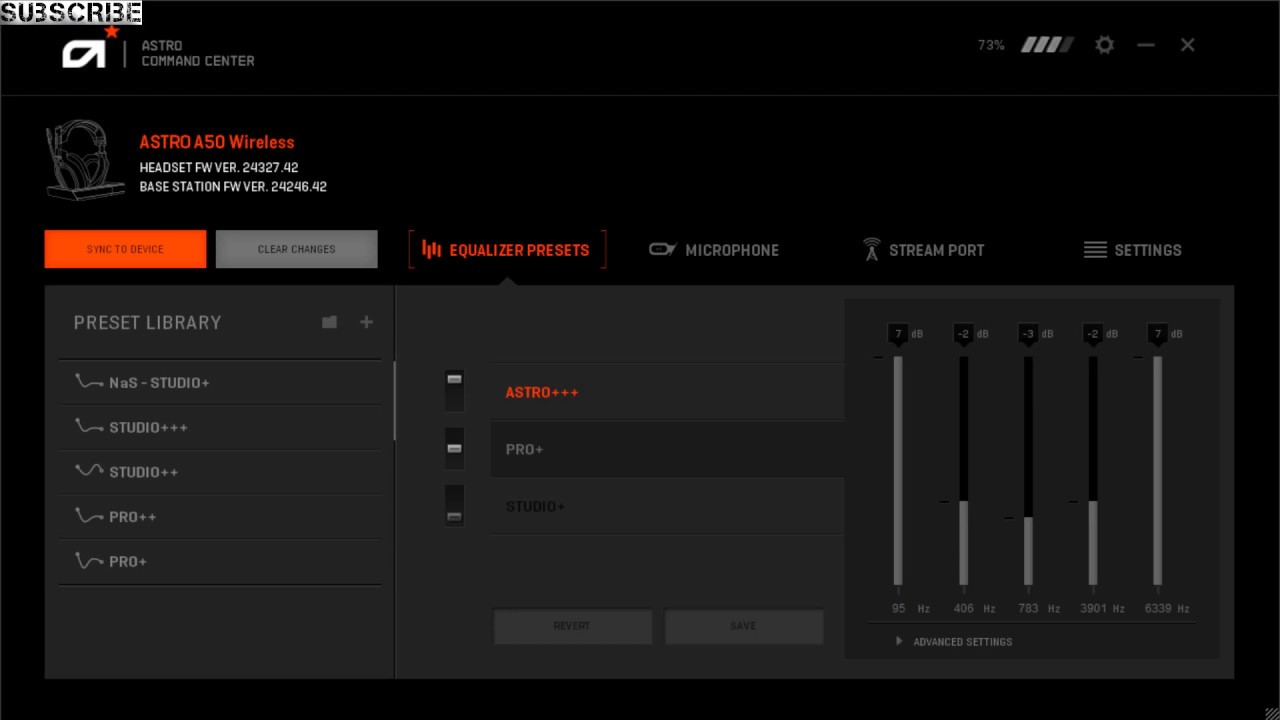
Task: Click the 73% battery percentage text
Action: point(991,45)
